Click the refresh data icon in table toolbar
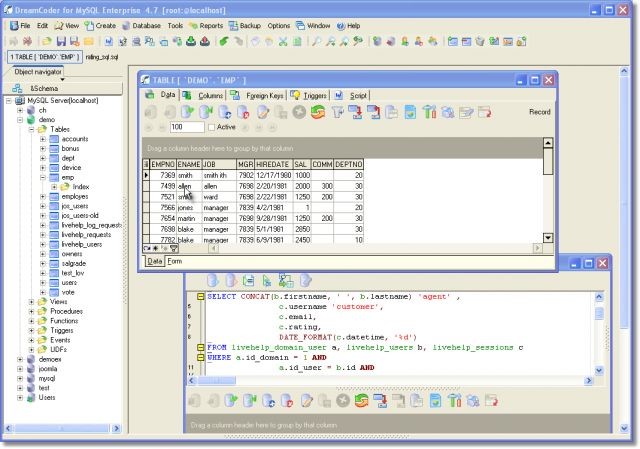640x449 pixels. tap(317, 112)
